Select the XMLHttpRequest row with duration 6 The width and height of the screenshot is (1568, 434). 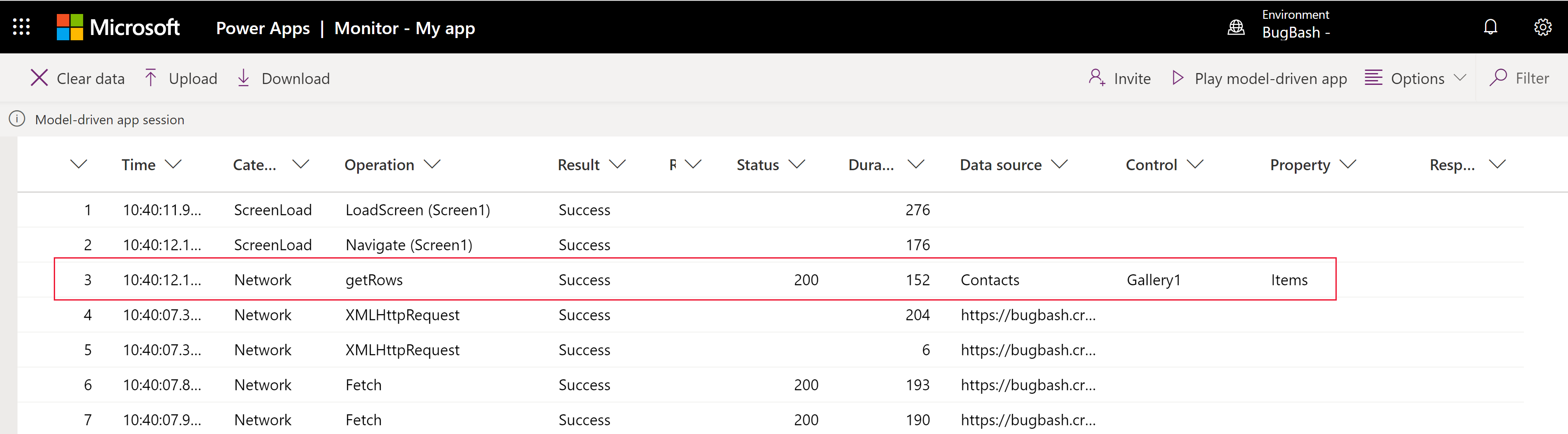[771, 349]
